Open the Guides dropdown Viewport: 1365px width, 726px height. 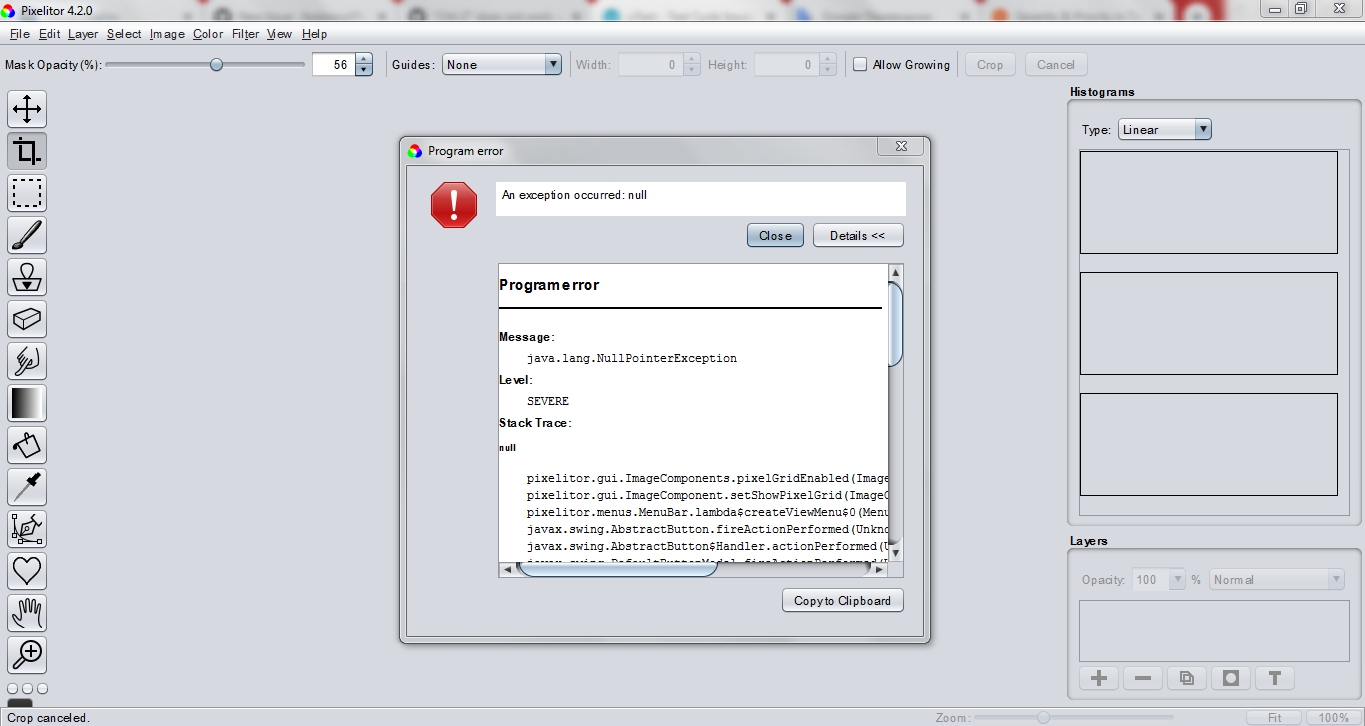pos(502,65)
